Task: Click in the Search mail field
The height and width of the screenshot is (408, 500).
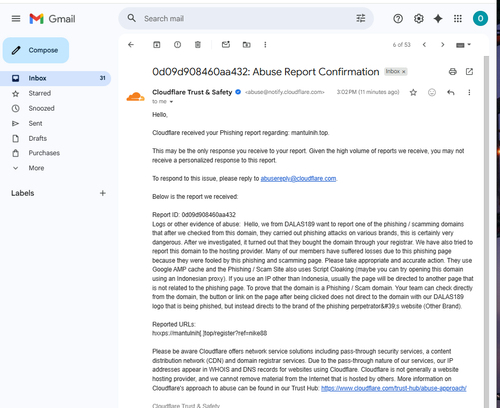Action: point(247,19)
